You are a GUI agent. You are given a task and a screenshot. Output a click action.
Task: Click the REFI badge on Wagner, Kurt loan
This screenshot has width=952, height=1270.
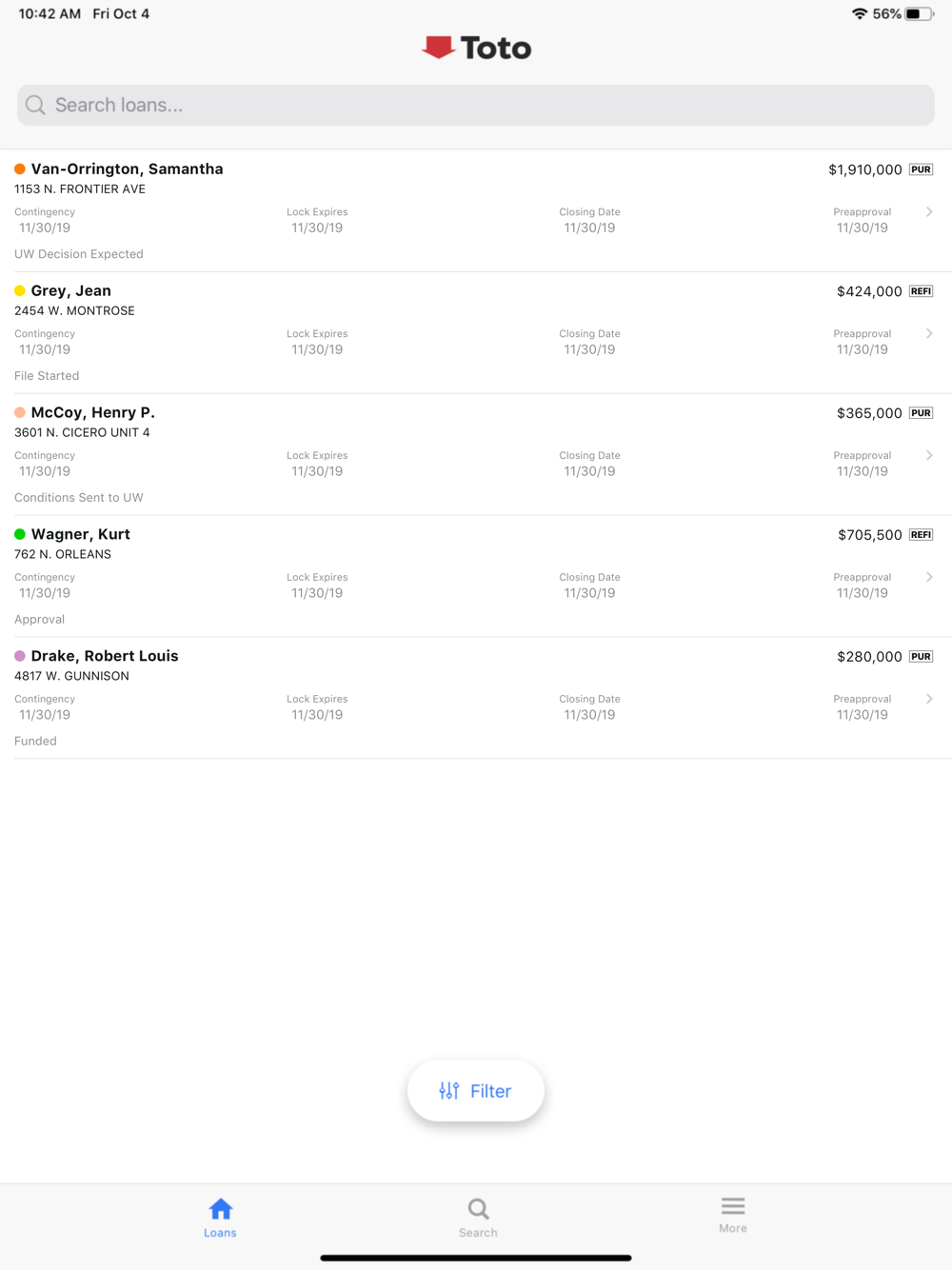[921, 535]
